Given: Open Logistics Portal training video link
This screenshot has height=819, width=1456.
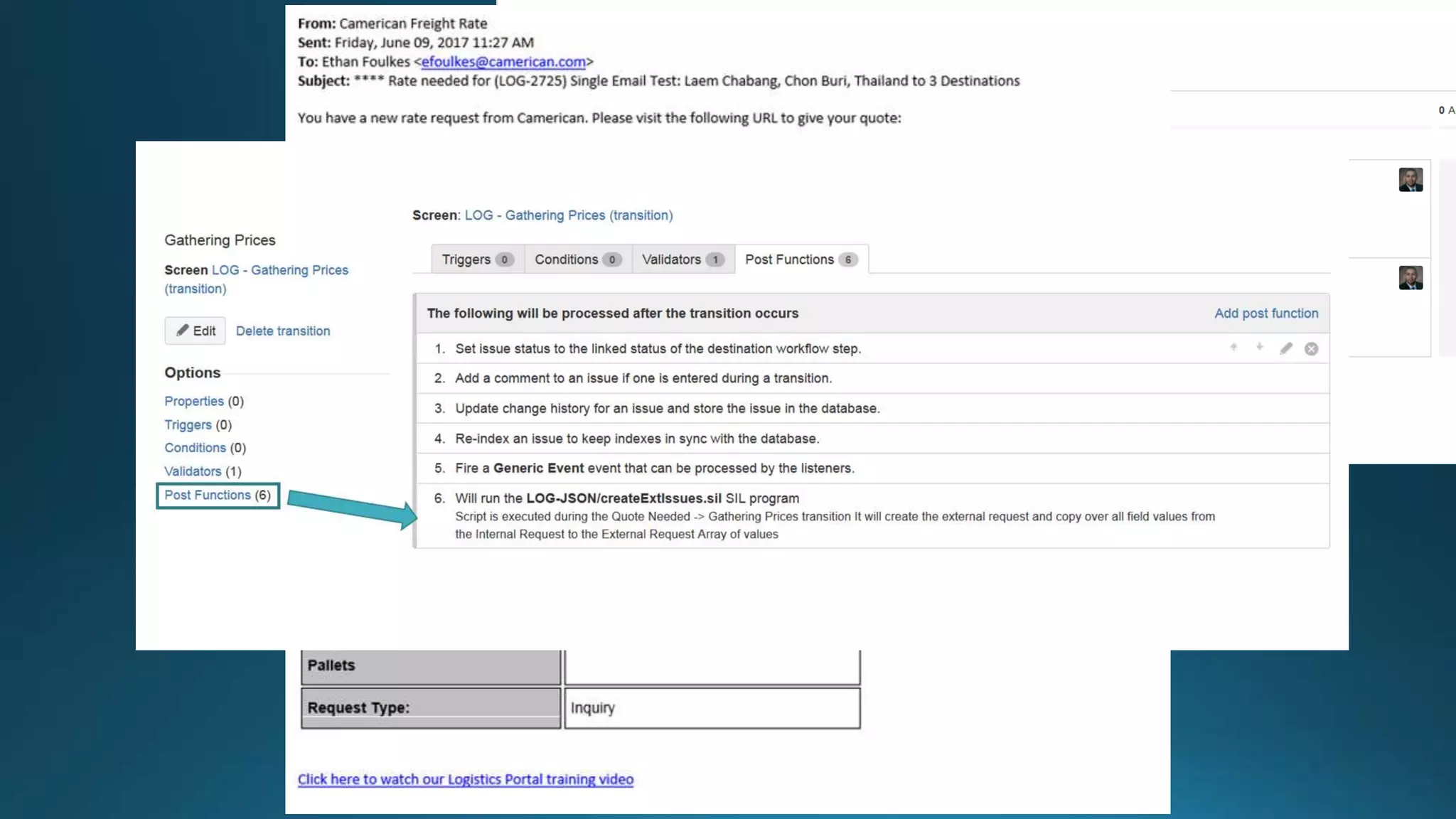Looking at the screenshot, I should tap(466, 779).
